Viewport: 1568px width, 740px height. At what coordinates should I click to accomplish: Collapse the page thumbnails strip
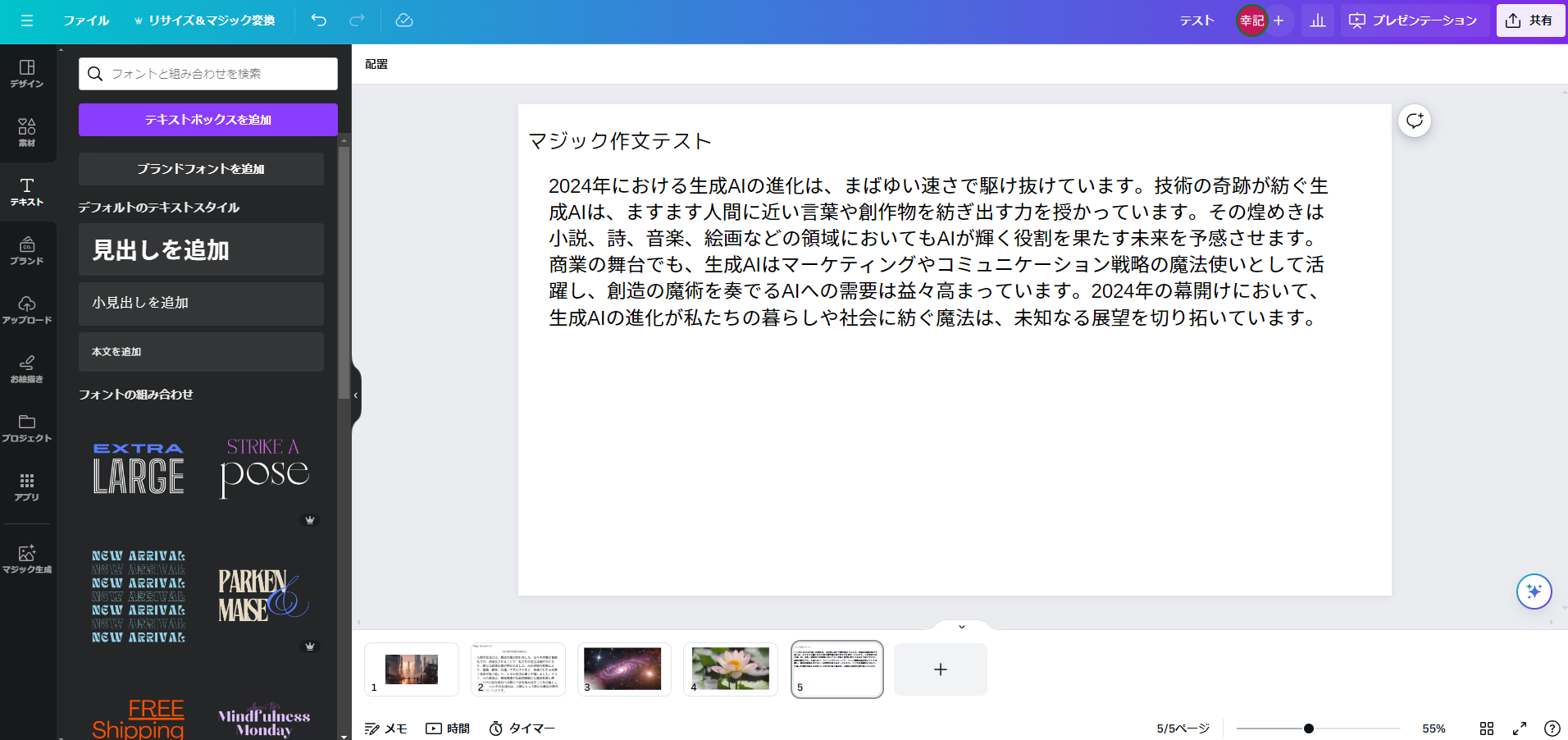(x=961, y=627)
